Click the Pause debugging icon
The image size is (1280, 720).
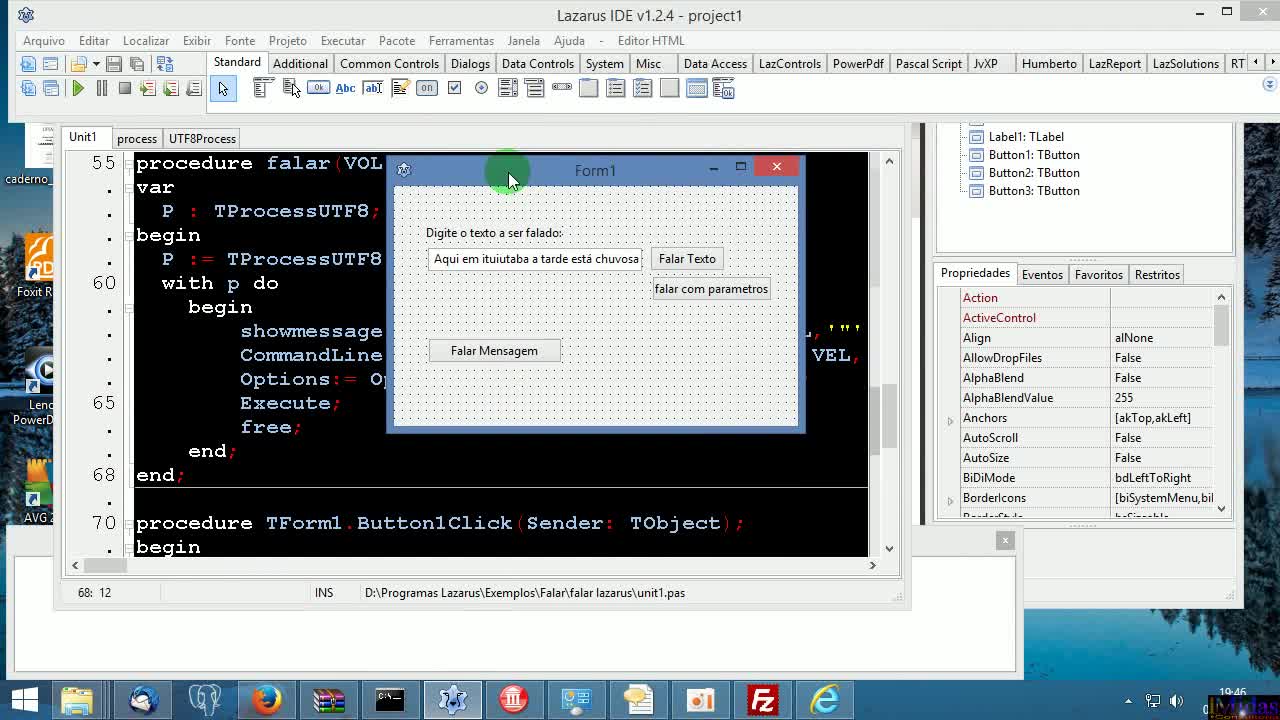point(101,88)
